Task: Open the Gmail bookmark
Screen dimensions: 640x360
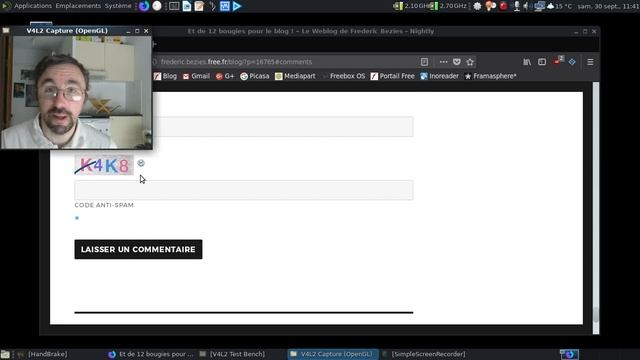Action: [196, 76]
